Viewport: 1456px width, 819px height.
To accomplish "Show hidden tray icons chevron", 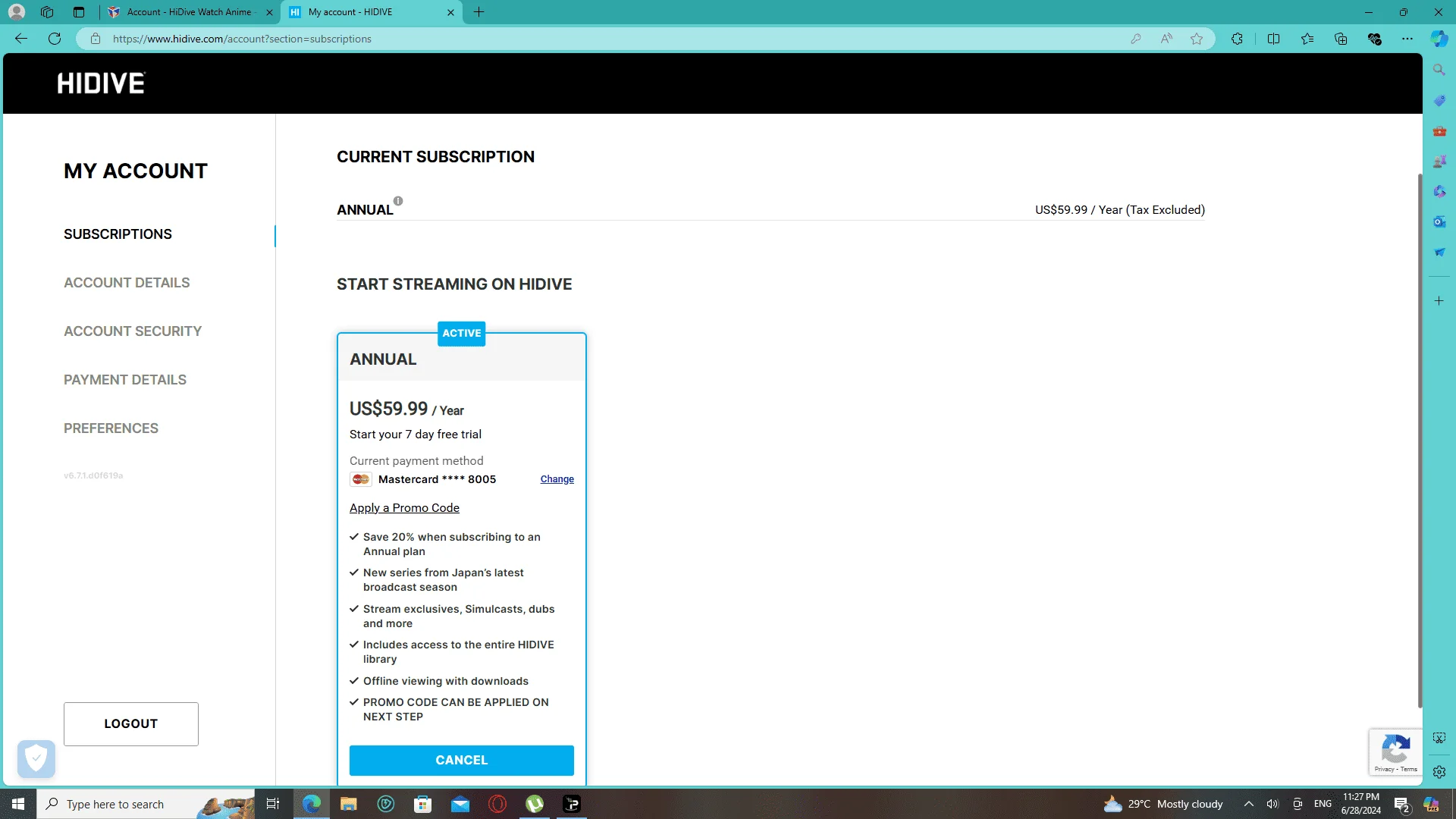I will point(1249,804).
